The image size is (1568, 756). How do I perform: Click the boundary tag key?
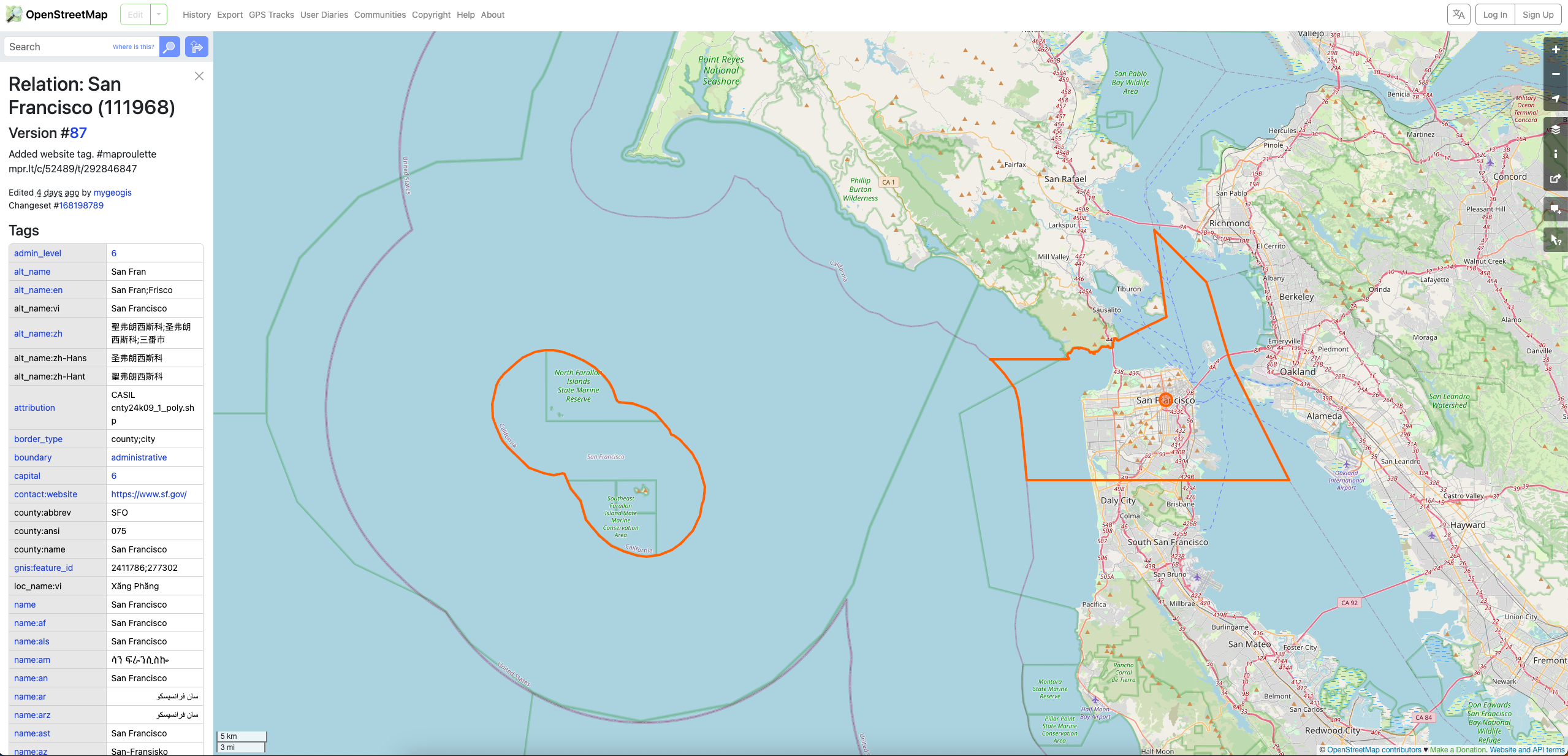click(x=33, y=457)
